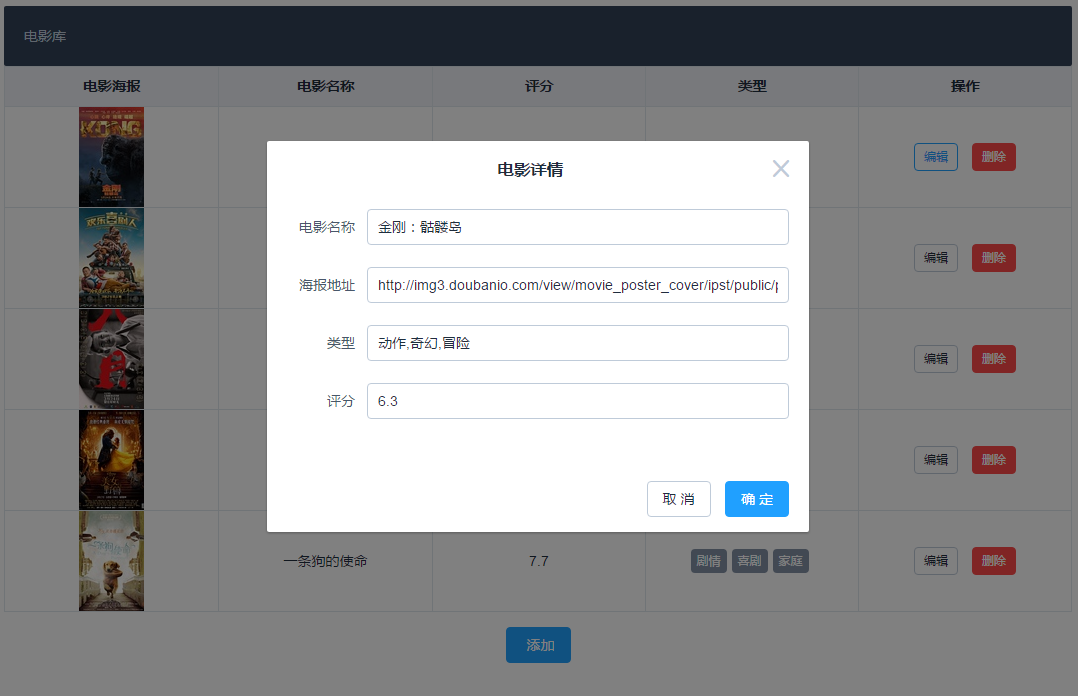
Task: Click the 操作 column header
Action: point(965,86)
